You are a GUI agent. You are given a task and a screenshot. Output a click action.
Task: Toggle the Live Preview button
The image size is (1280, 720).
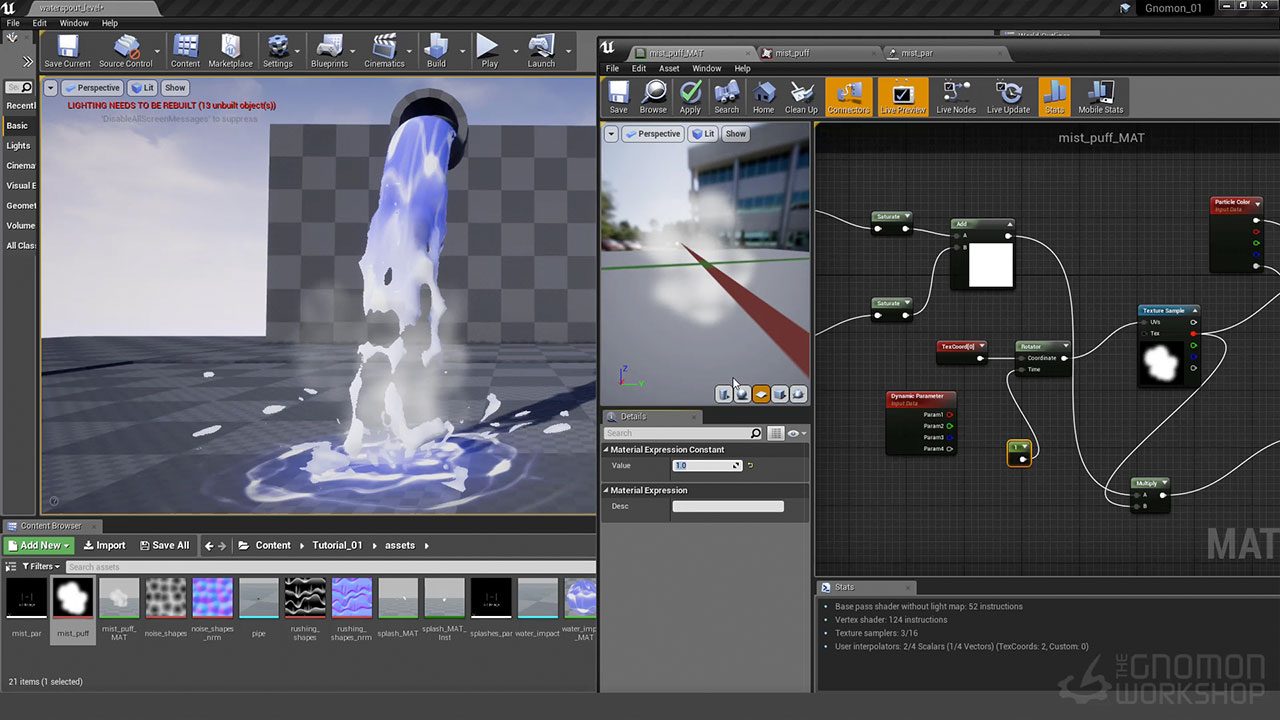point(902,97)
